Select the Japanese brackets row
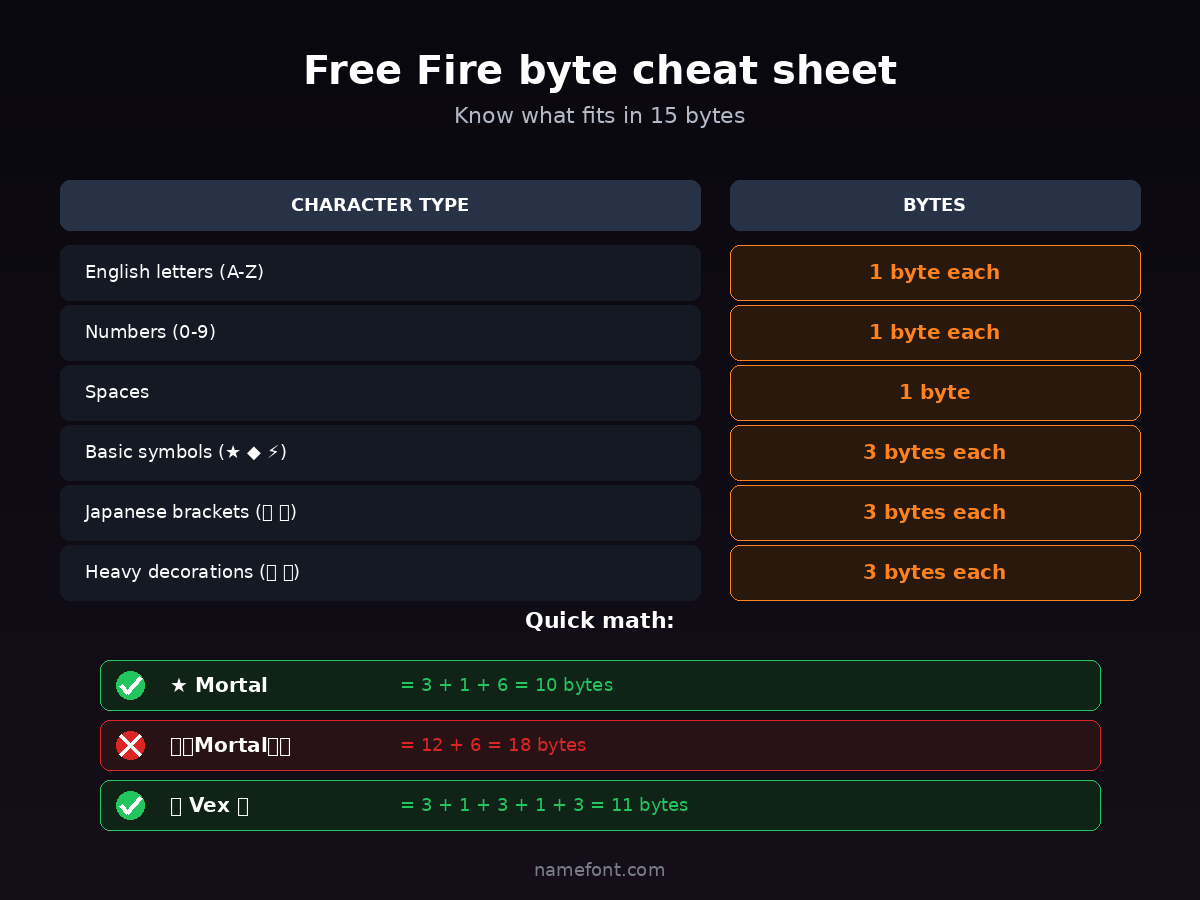 coord(380,512)
